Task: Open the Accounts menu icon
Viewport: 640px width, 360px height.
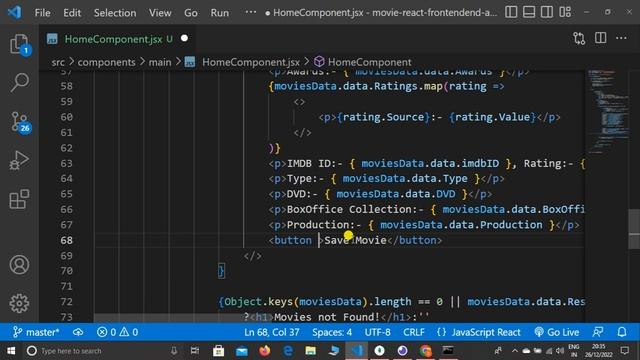Action: click(x=19, y=264)
